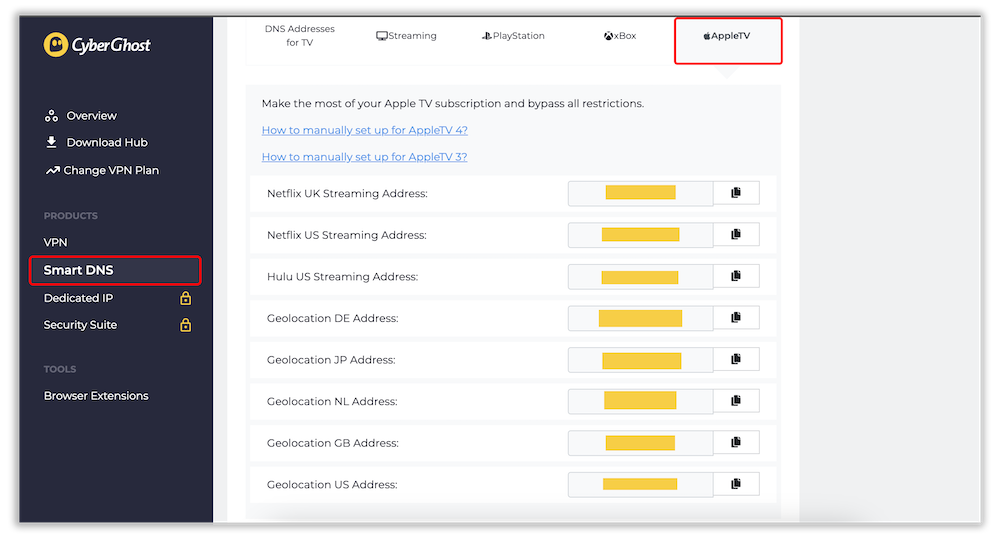Select the AppleTV tab

click(x=728, y=40)
